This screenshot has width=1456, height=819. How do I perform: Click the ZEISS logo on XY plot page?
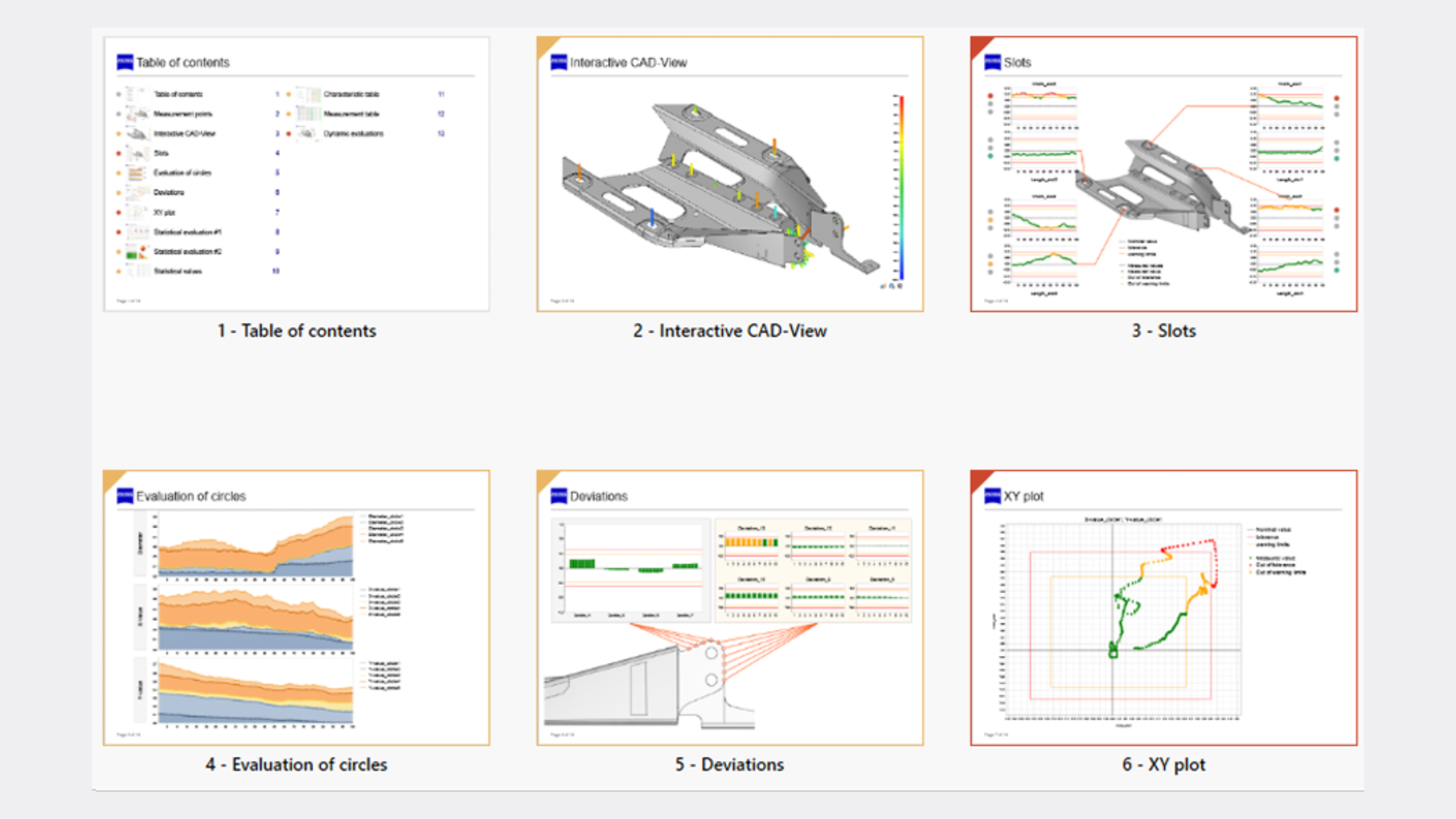(x=992, y=496)
